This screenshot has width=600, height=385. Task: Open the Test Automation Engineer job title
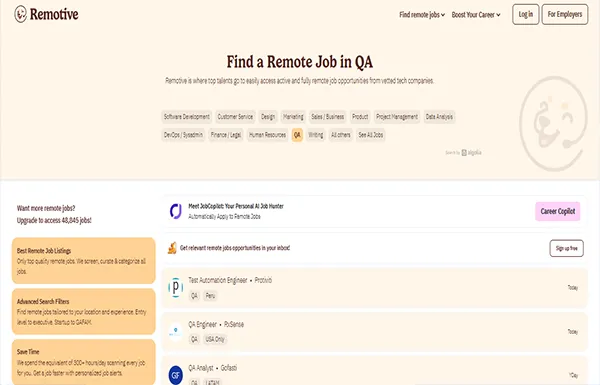(x=218, y=281)
